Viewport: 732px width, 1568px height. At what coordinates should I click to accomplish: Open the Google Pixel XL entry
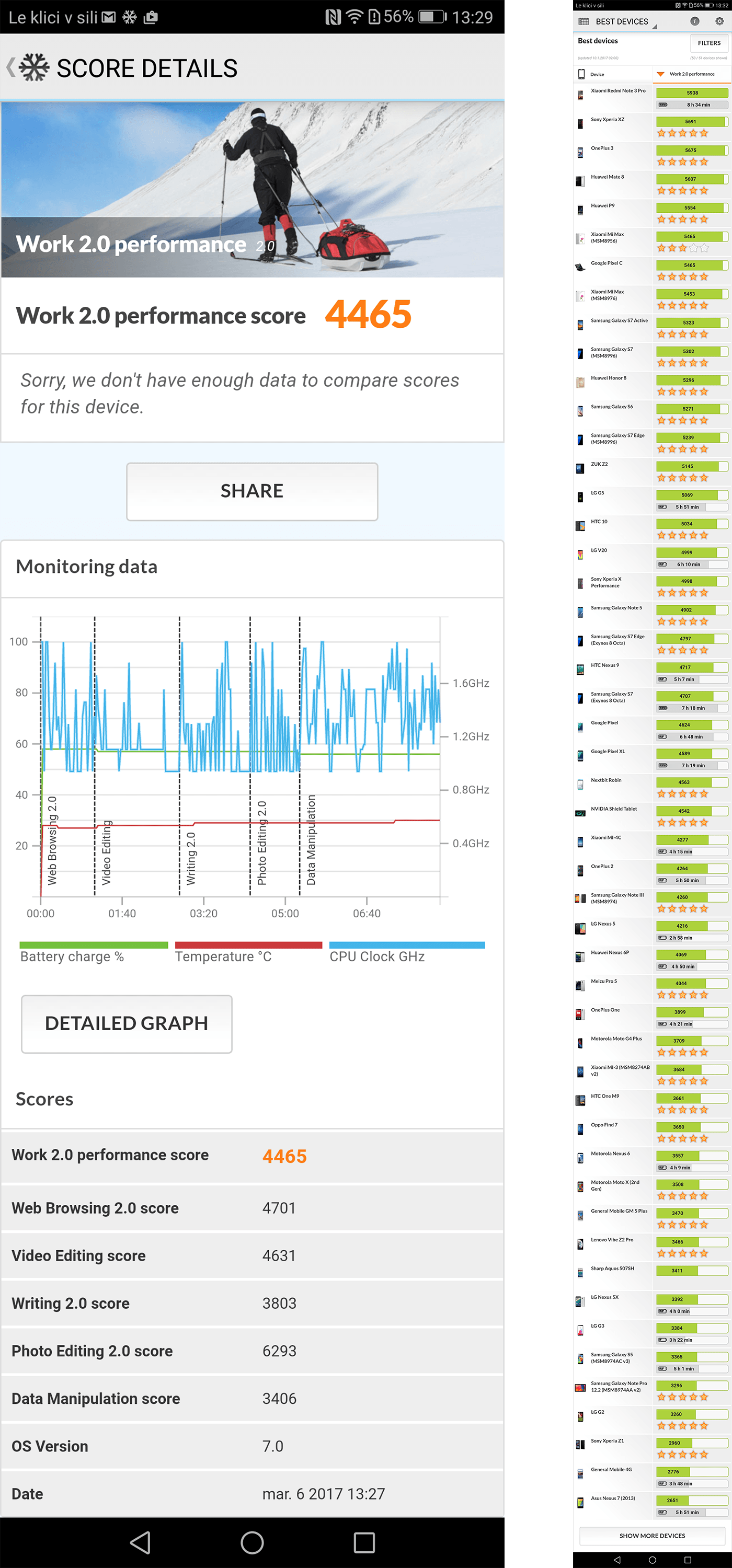(651, 758)
